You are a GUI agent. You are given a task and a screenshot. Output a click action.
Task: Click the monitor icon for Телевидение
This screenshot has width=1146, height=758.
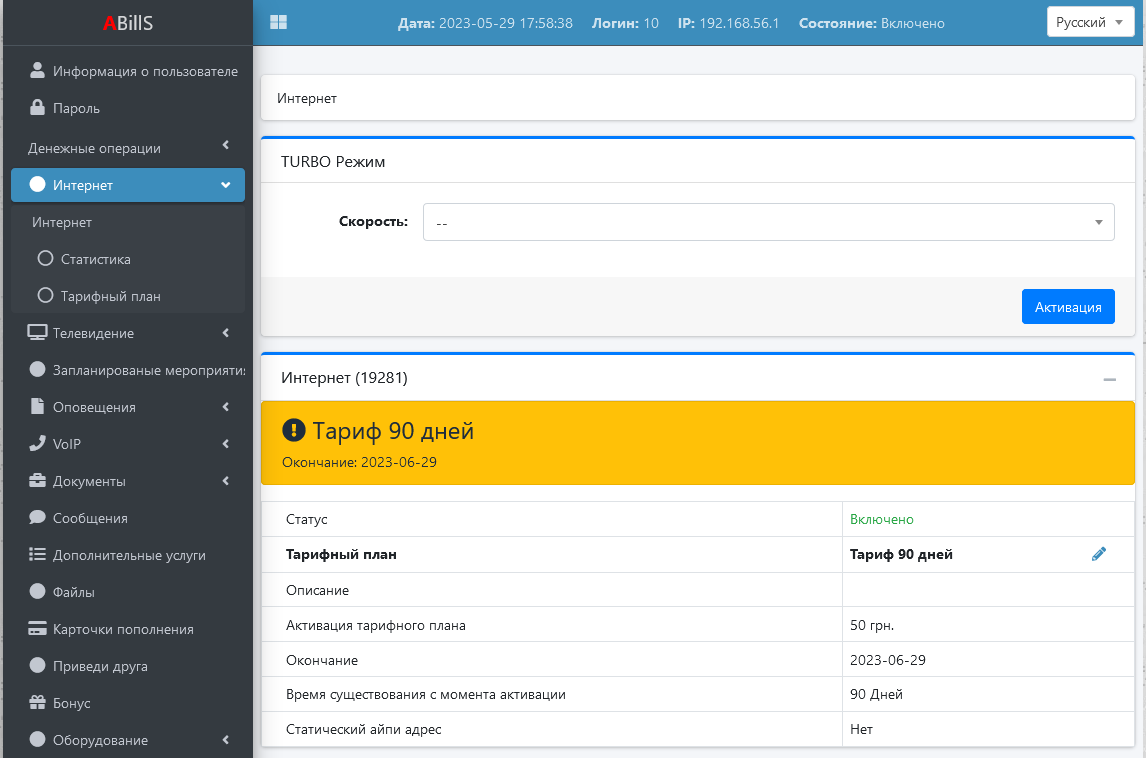click(38, 333)
